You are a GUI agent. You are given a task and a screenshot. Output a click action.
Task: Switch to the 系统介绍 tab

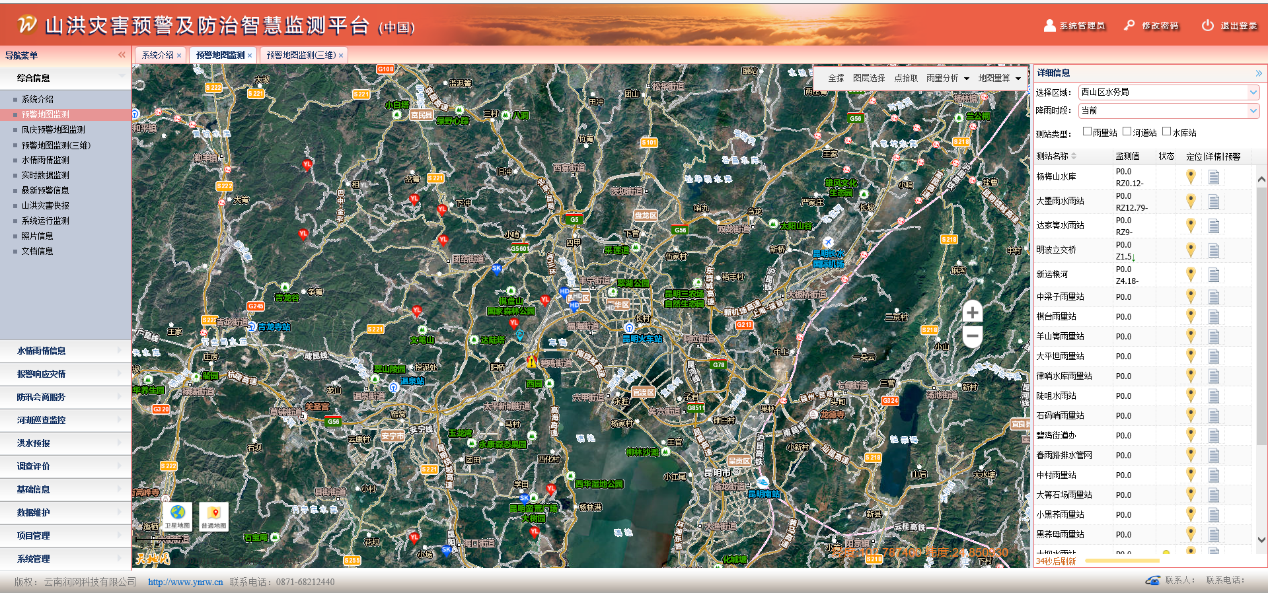point(157,55)
